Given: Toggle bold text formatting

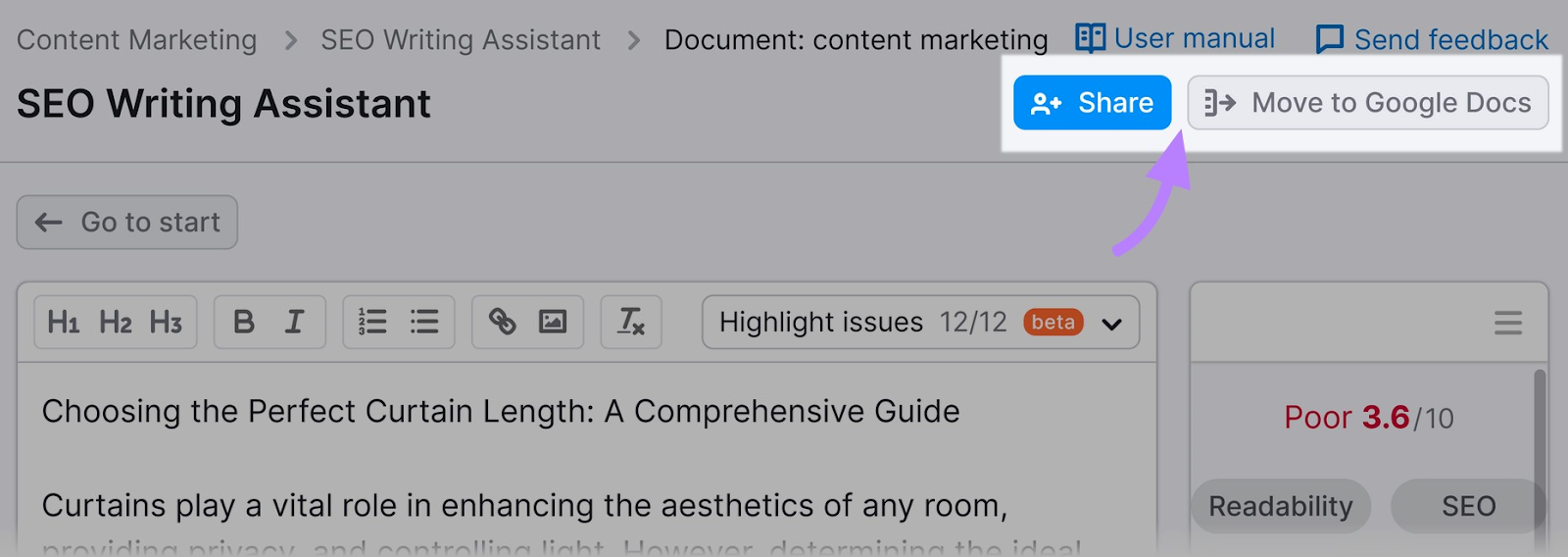Looking at the screenshot, I should pyautogui.click(x=244, y=322).
